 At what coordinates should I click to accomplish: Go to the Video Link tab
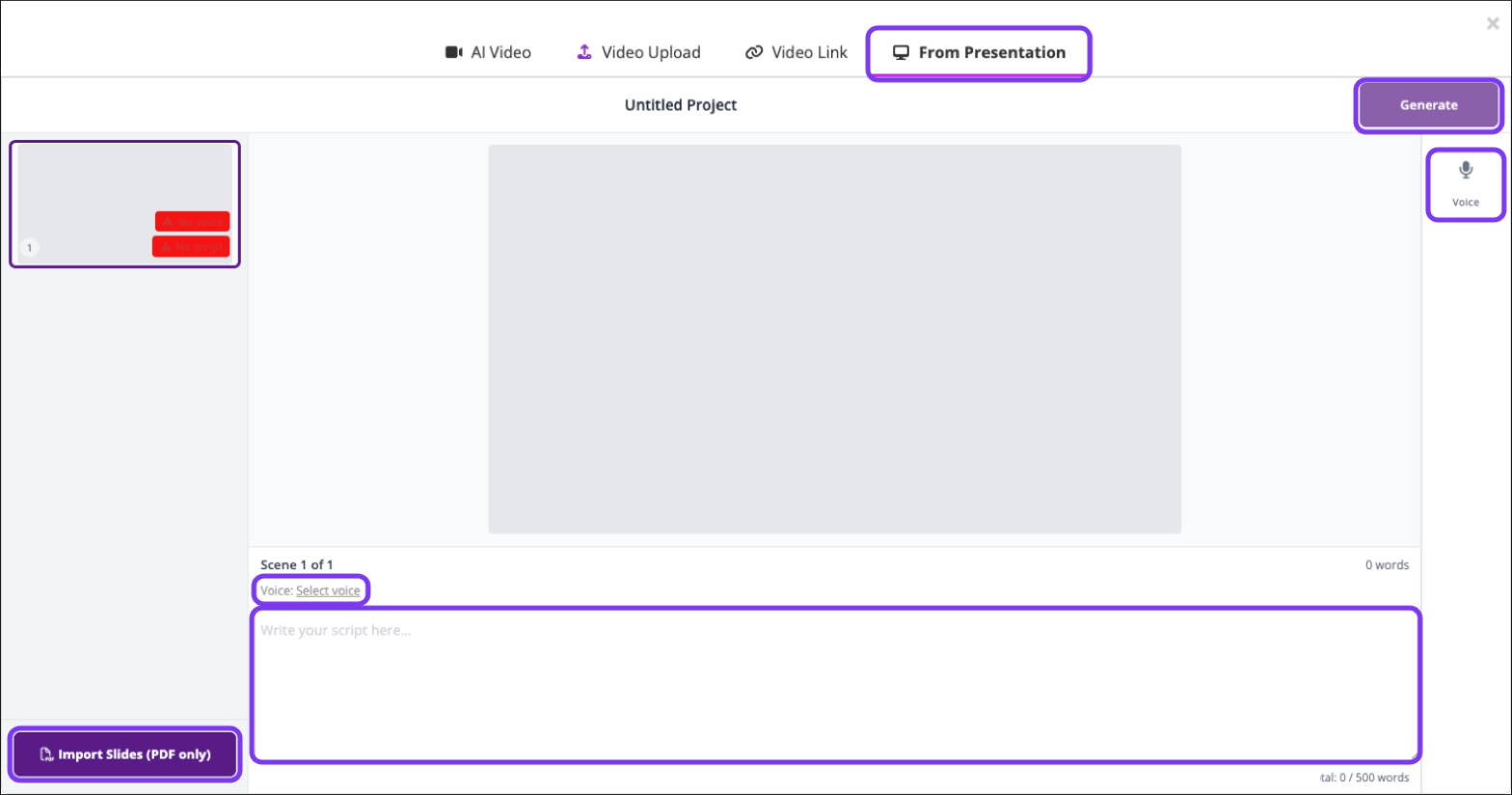point(796,52)
